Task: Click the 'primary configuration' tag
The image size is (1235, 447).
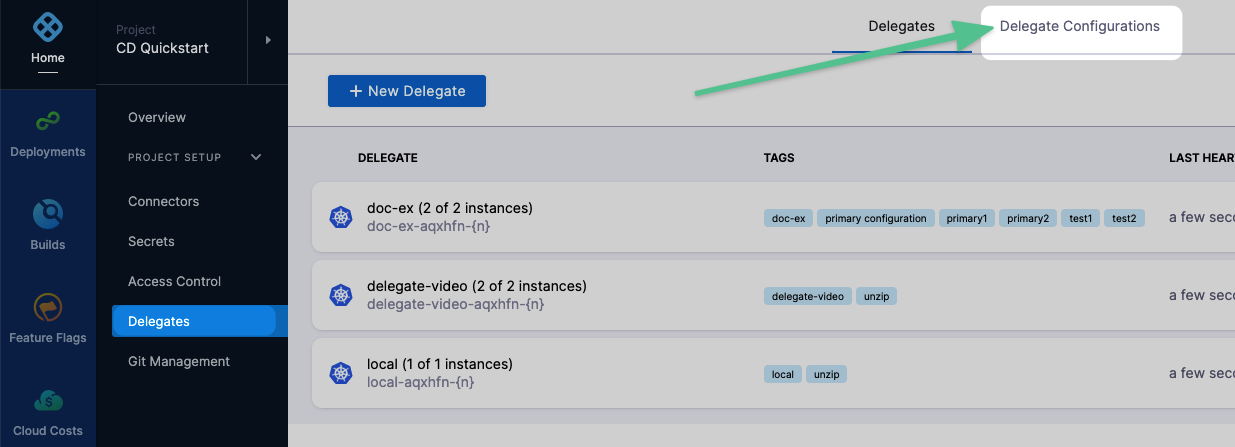Action: click(x=876, y=218)
